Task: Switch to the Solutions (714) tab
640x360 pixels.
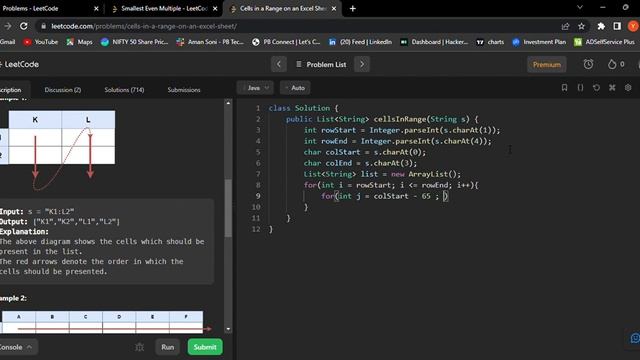Action: [124, 90]
